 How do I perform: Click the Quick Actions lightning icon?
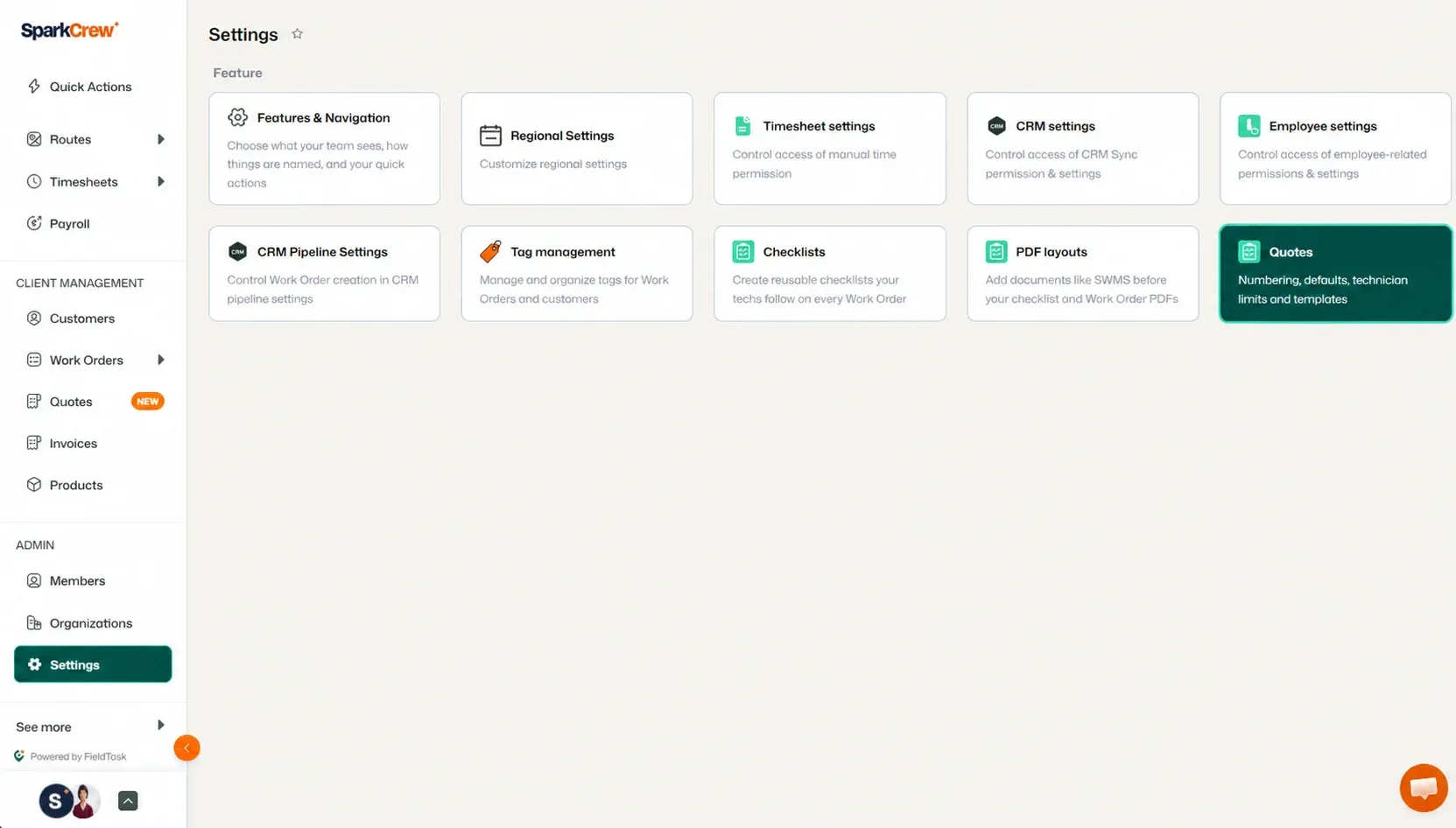pos(34,86)
